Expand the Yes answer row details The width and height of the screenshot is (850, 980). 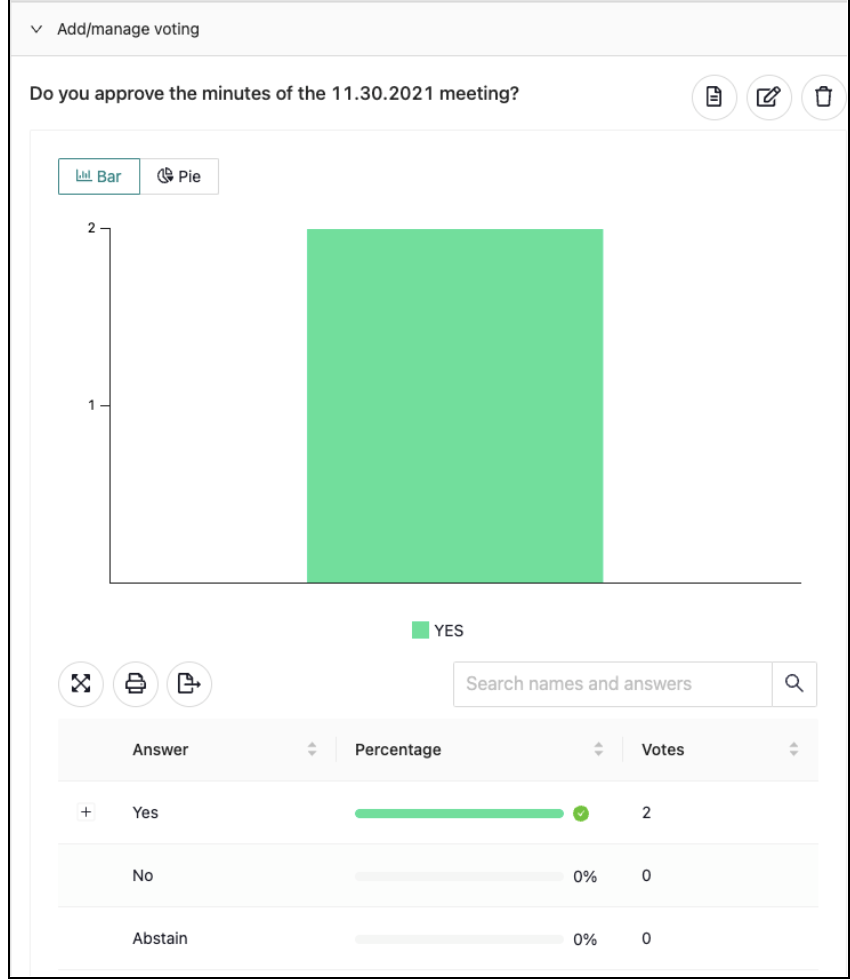pyautogui.click(x=85, y=813)
